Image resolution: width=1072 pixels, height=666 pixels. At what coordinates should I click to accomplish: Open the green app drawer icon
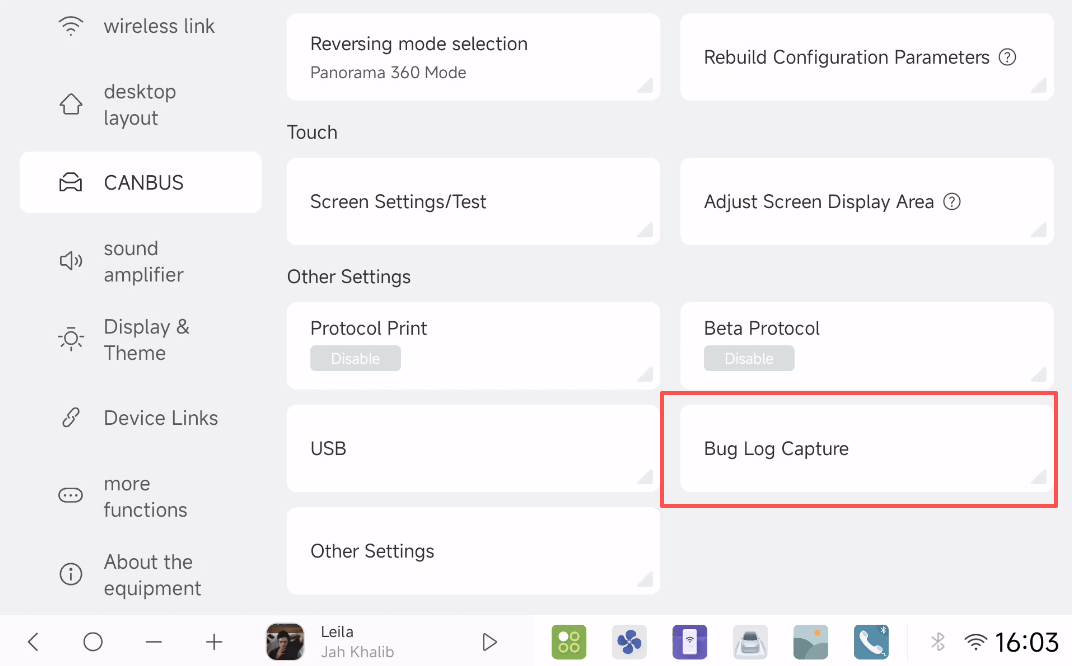coord(569,642)
